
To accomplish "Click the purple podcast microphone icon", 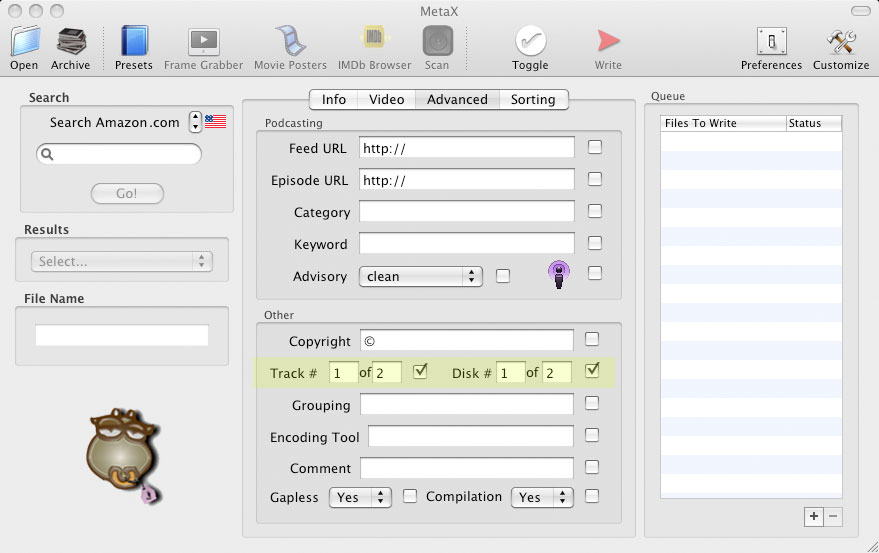I will (x=558, y=274).
